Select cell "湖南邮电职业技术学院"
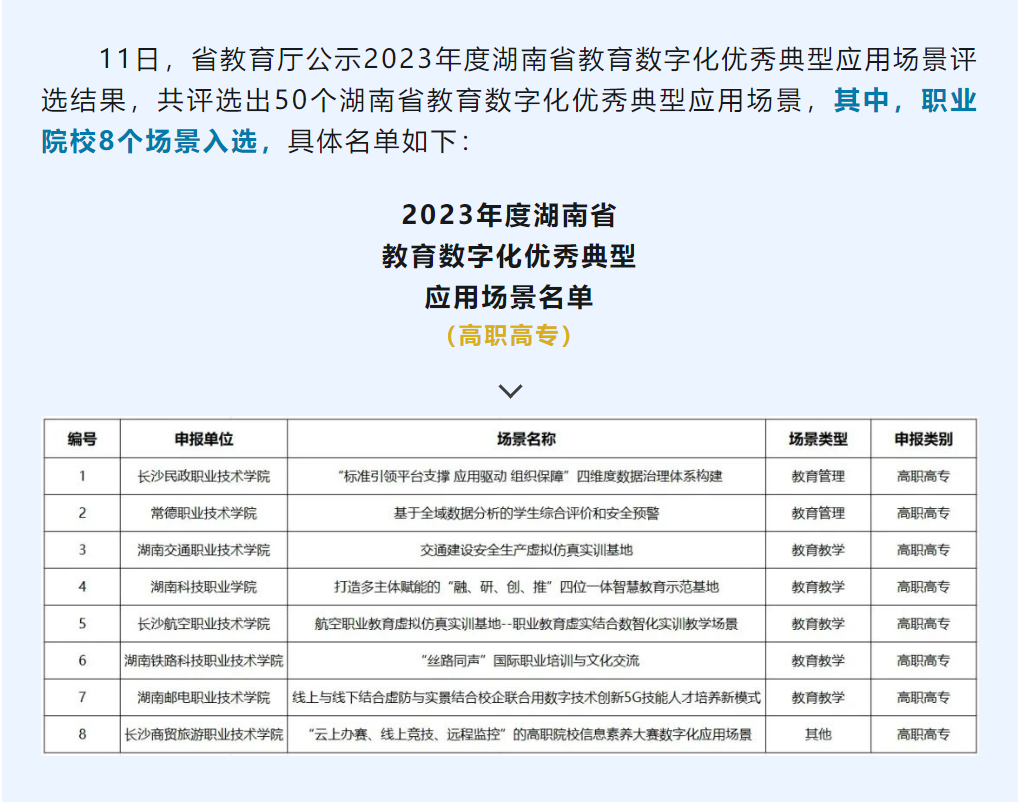Image resolution: width=1018 pixels, height=802 pixels. click(204, 697)
